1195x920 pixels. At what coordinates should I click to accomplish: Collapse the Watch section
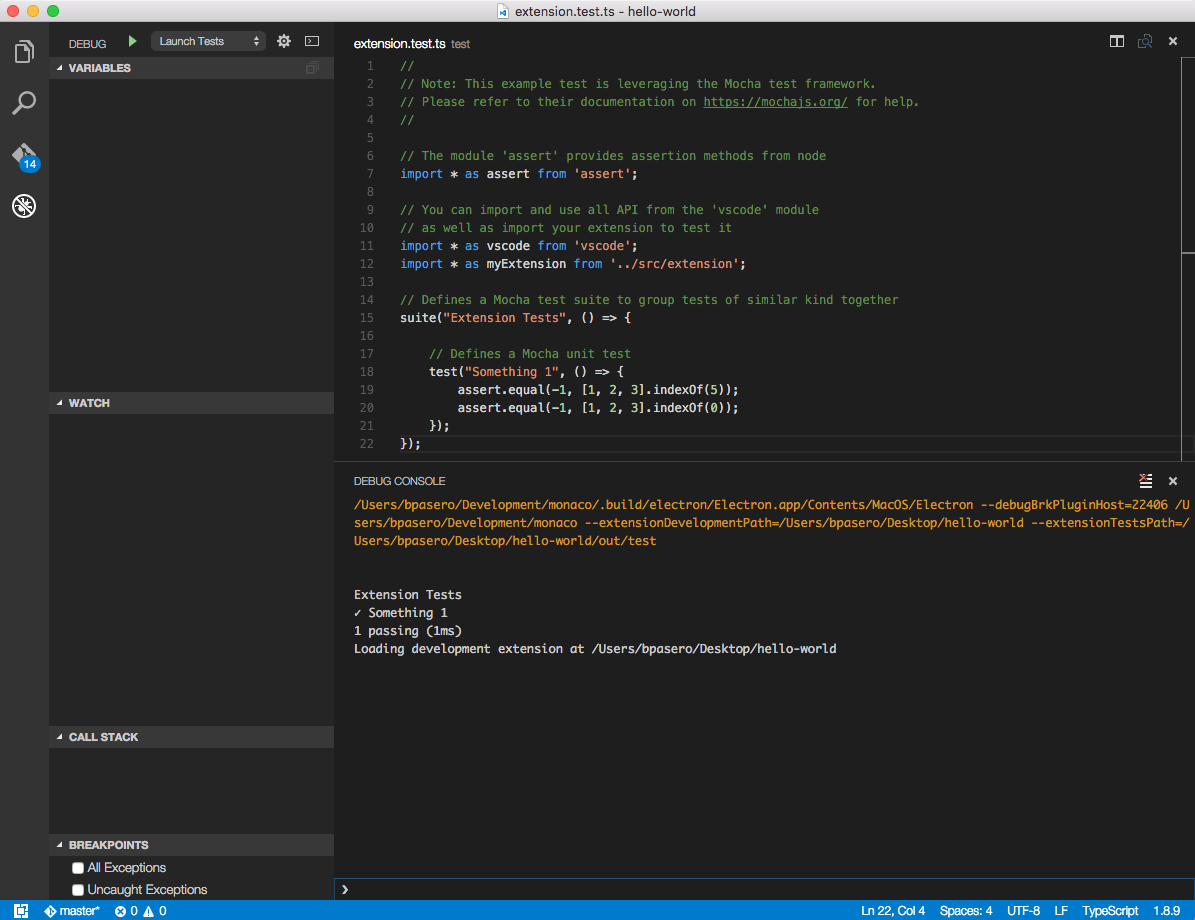[x=88, y=403]
